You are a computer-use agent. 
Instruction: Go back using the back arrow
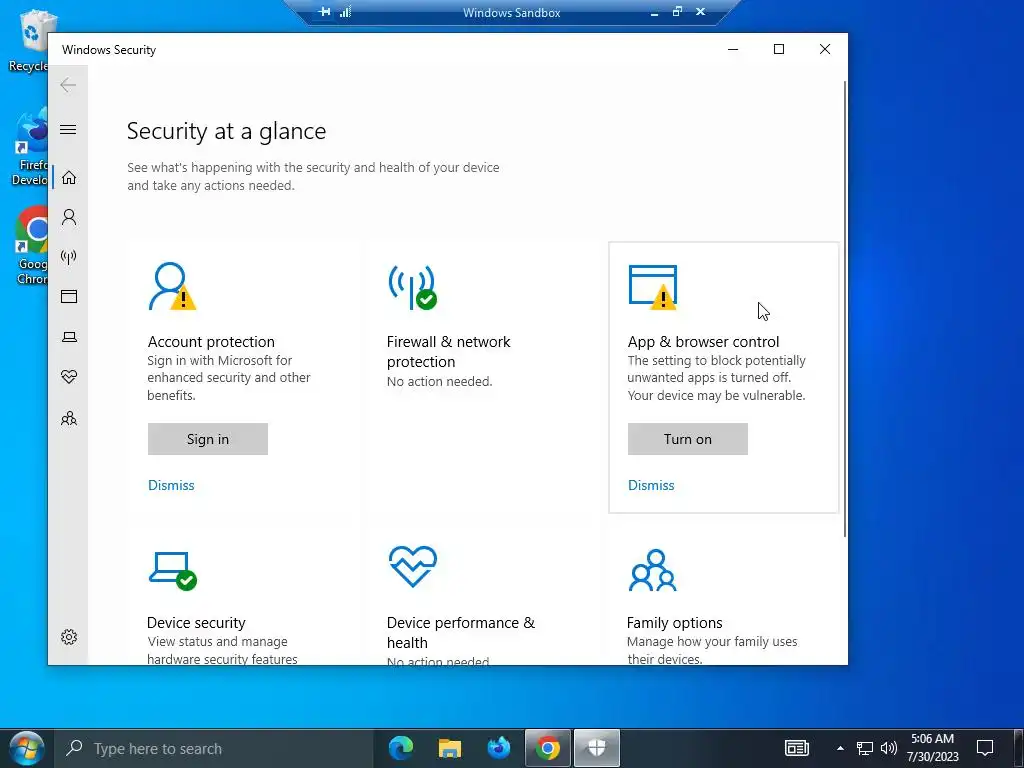(68, 85)
